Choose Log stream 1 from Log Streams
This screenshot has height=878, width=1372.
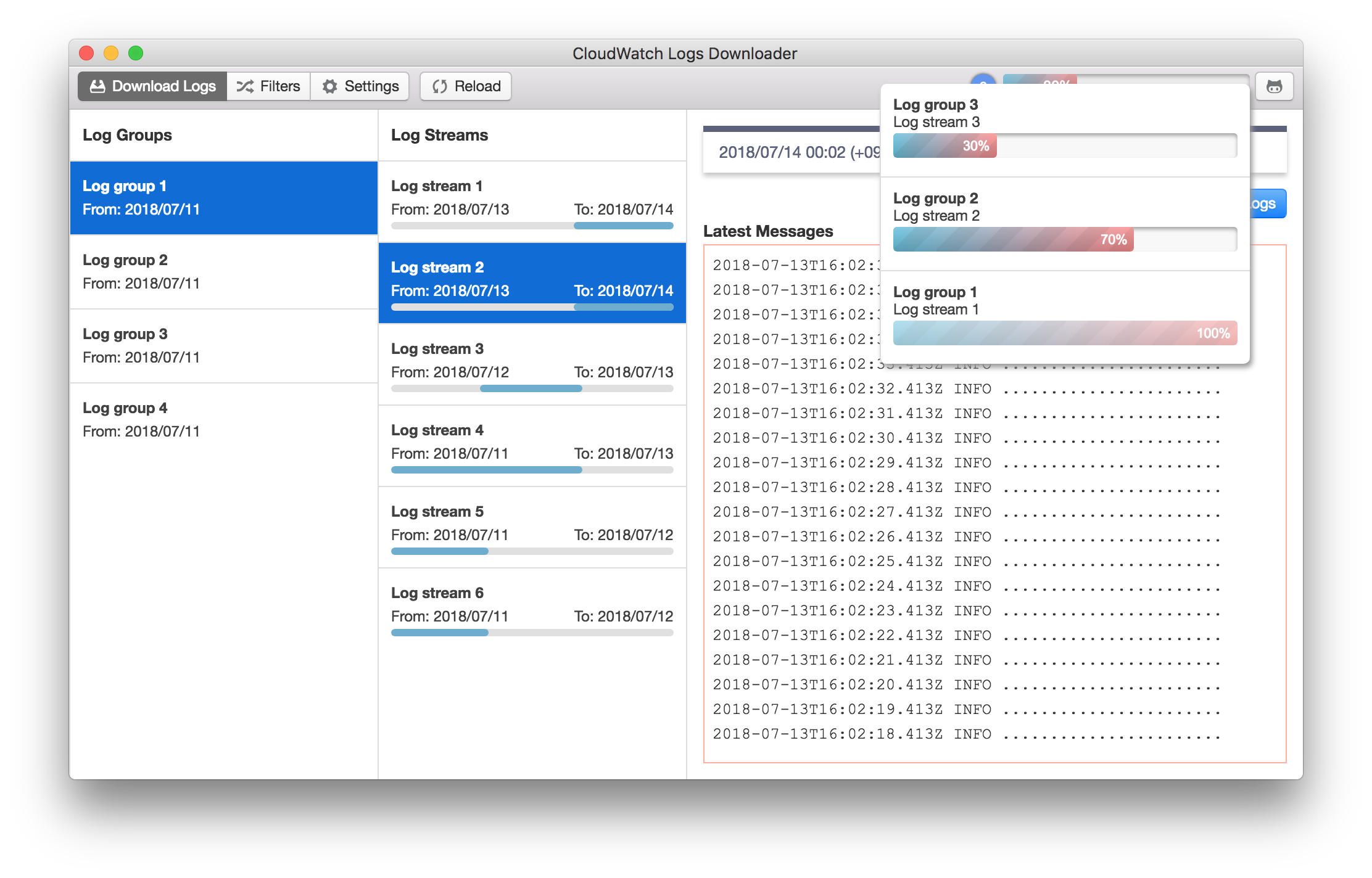tap(532, 197)
